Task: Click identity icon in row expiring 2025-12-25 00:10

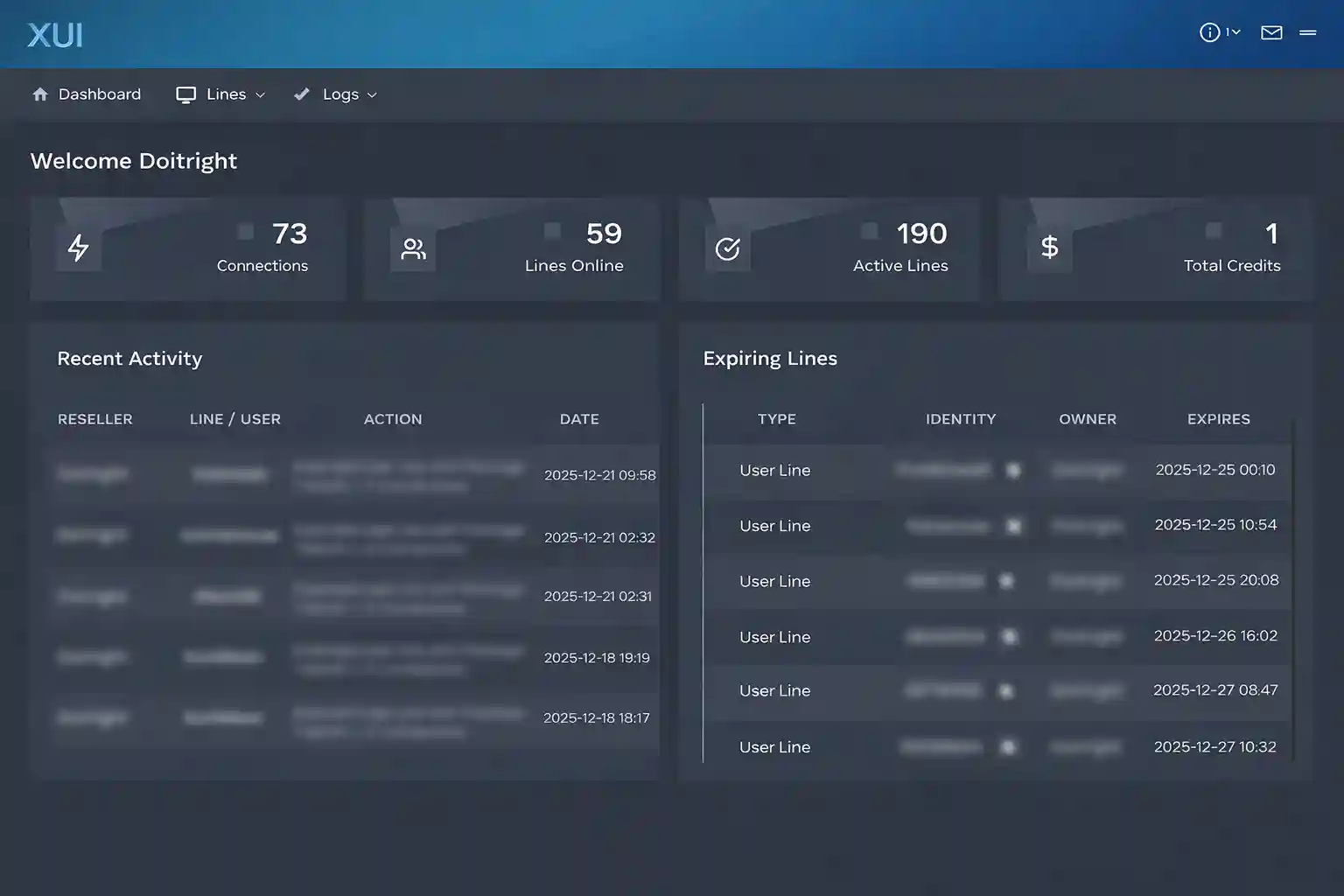Action: 1013,471
